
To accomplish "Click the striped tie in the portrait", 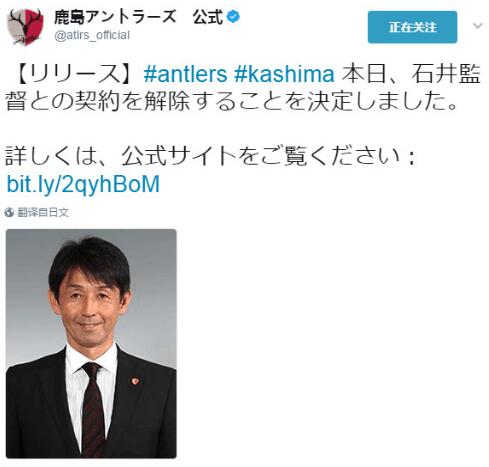I will [93, 408].
